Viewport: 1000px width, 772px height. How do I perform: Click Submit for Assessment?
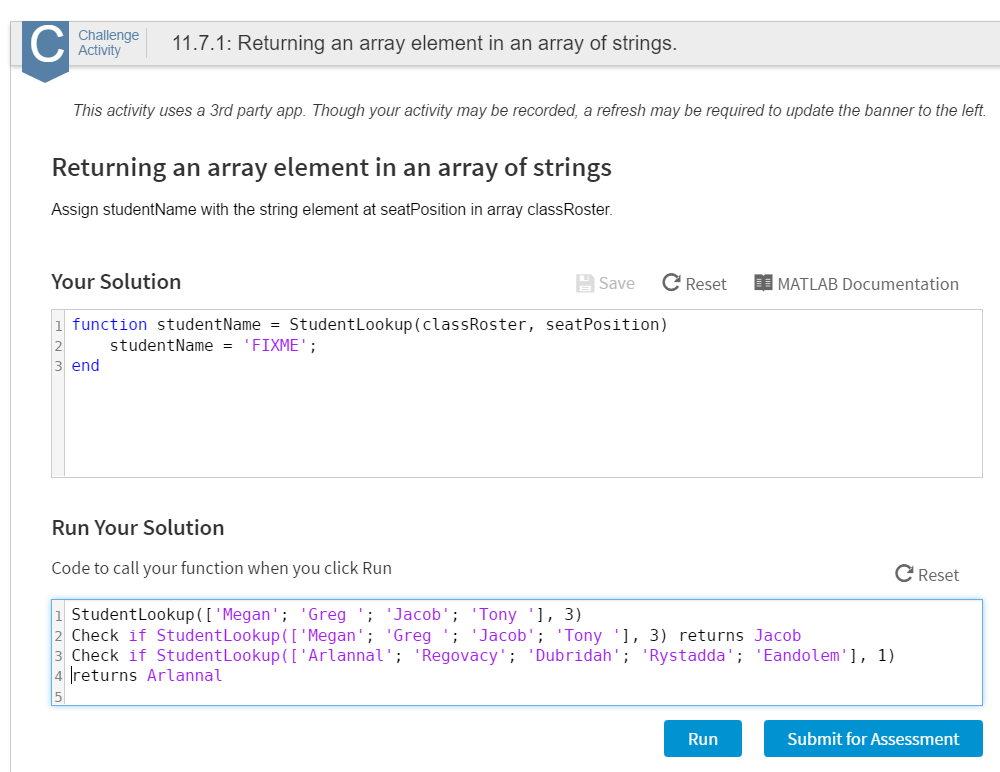872,738
